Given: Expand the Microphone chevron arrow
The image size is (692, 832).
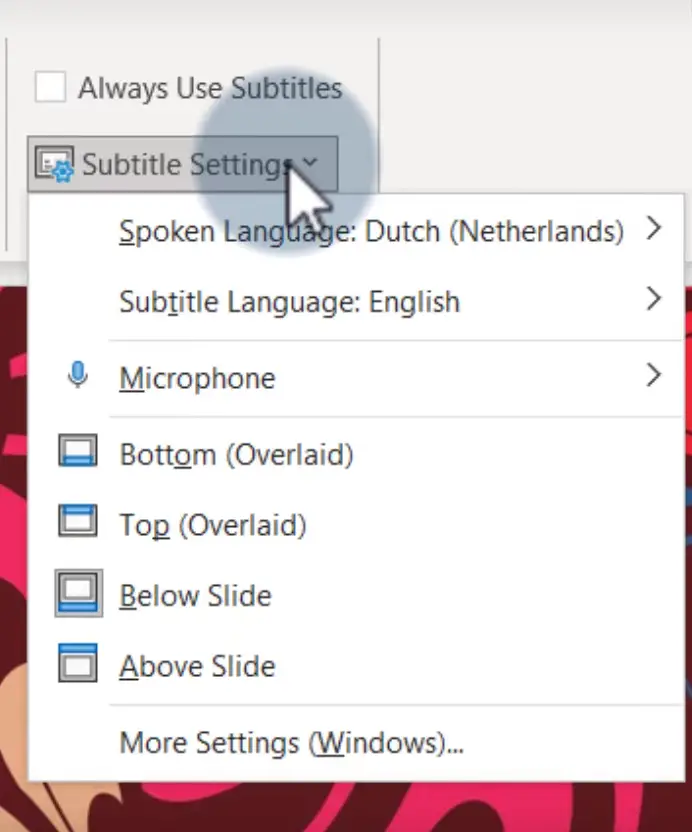Looking at the screenshot, I should pos(654,375).
